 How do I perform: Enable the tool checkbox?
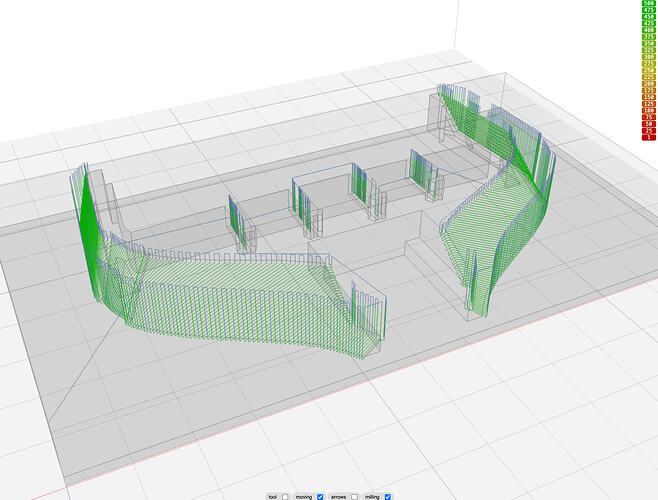pyautogui.click(x=284, y=496)
